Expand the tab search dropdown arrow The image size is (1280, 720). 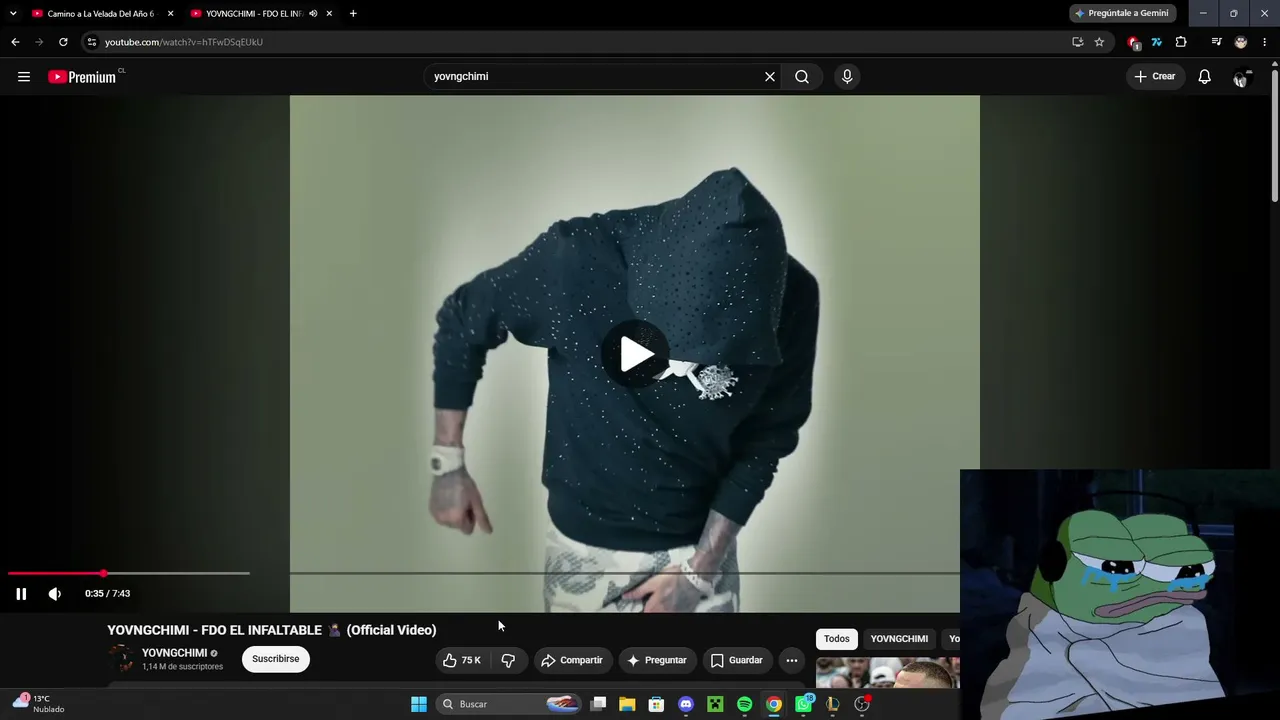13,14
